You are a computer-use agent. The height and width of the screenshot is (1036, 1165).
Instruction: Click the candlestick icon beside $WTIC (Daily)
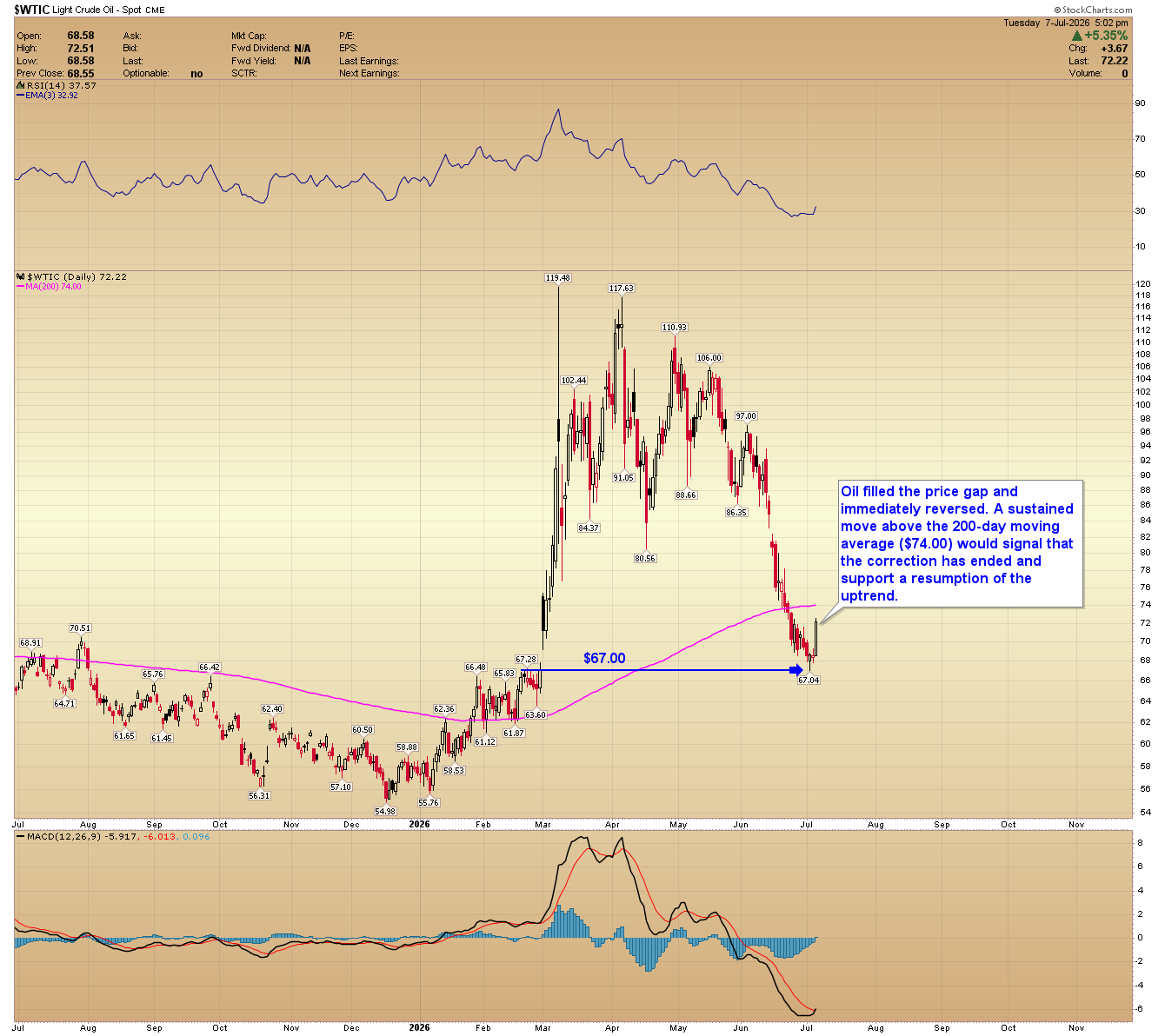point(21,276)
